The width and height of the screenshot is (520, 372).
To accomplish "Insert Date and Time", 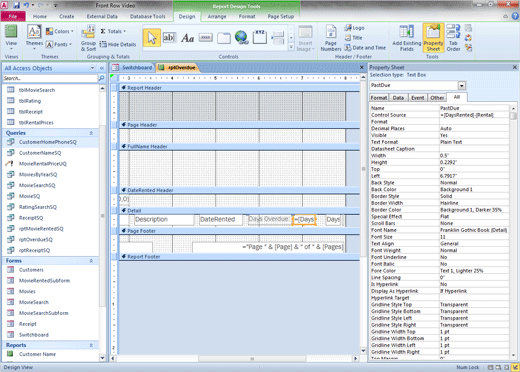I will coord(365,48).
